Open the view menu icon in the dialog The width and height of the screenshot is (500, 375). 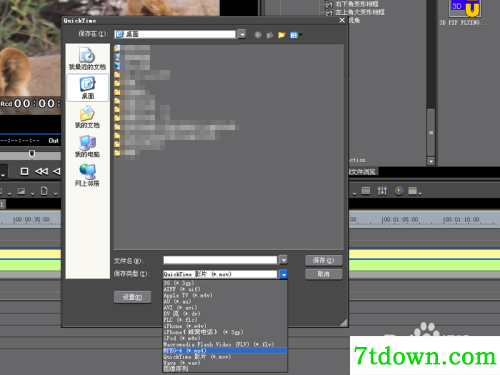pos(295,35)
